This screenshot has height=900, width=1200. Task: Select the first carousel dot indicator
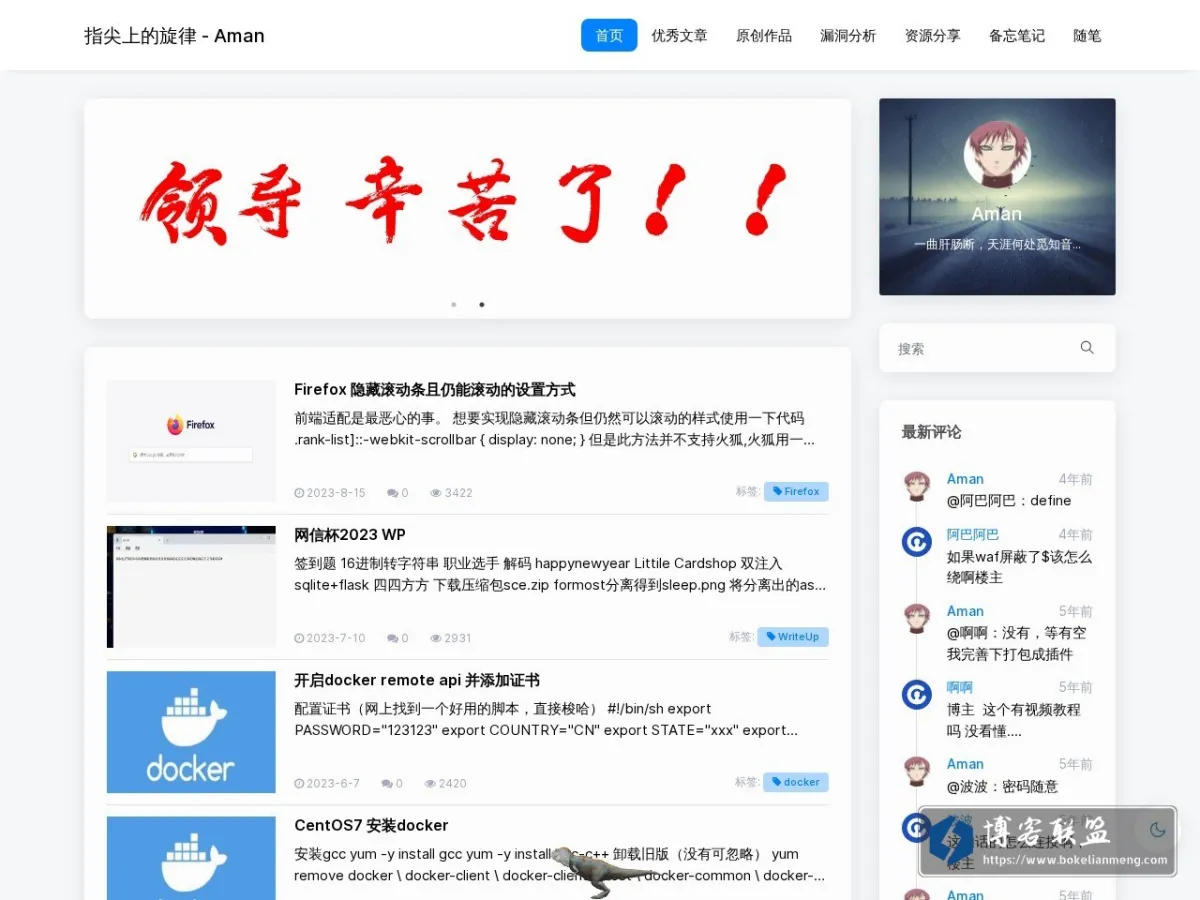tap(454, 304)
